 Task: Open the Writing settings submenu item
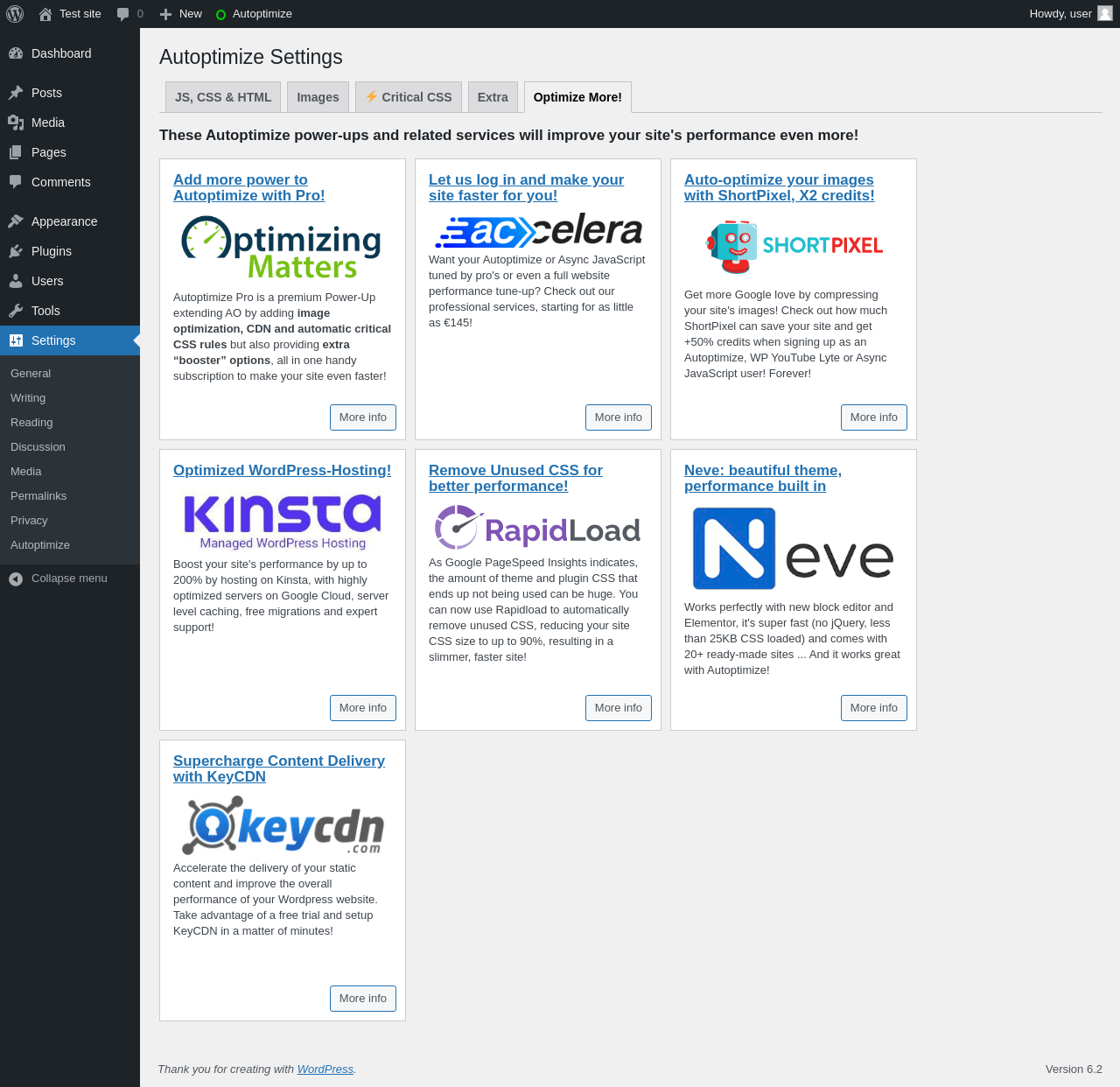pos(28,398)
